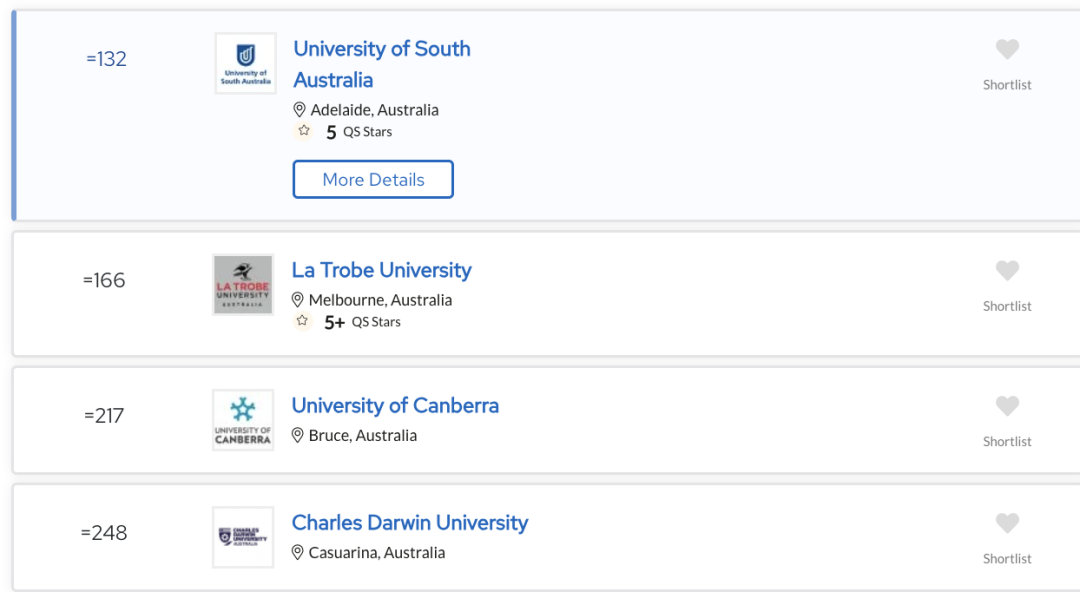Click the University of Canberra logo
Image resolution: width=1080 pixels, height=592 pixels.
click(x=243, y=420)
